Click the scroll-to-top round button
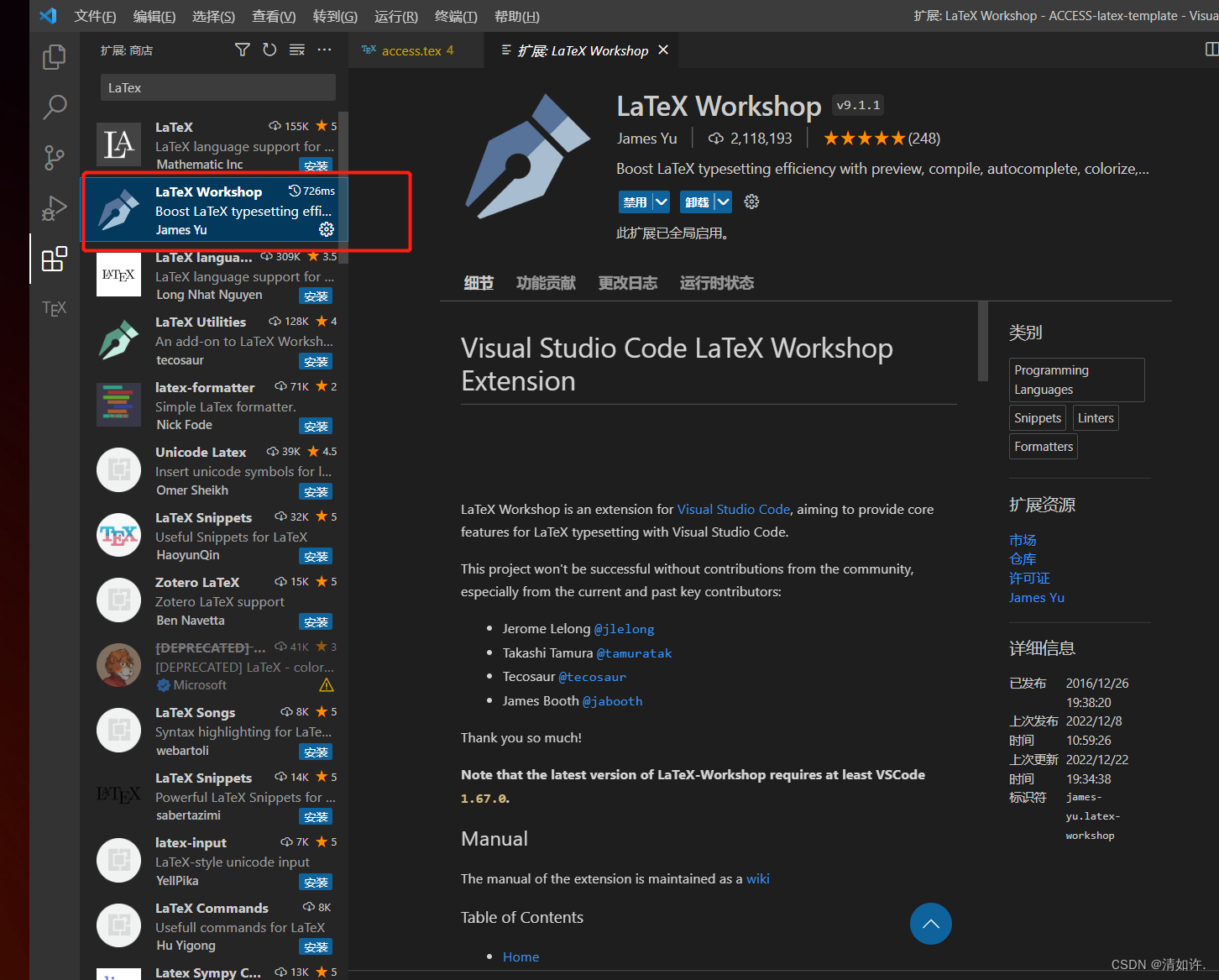Image resolution: width=1219 pixels, height=980 pixels. coord(931,924)
